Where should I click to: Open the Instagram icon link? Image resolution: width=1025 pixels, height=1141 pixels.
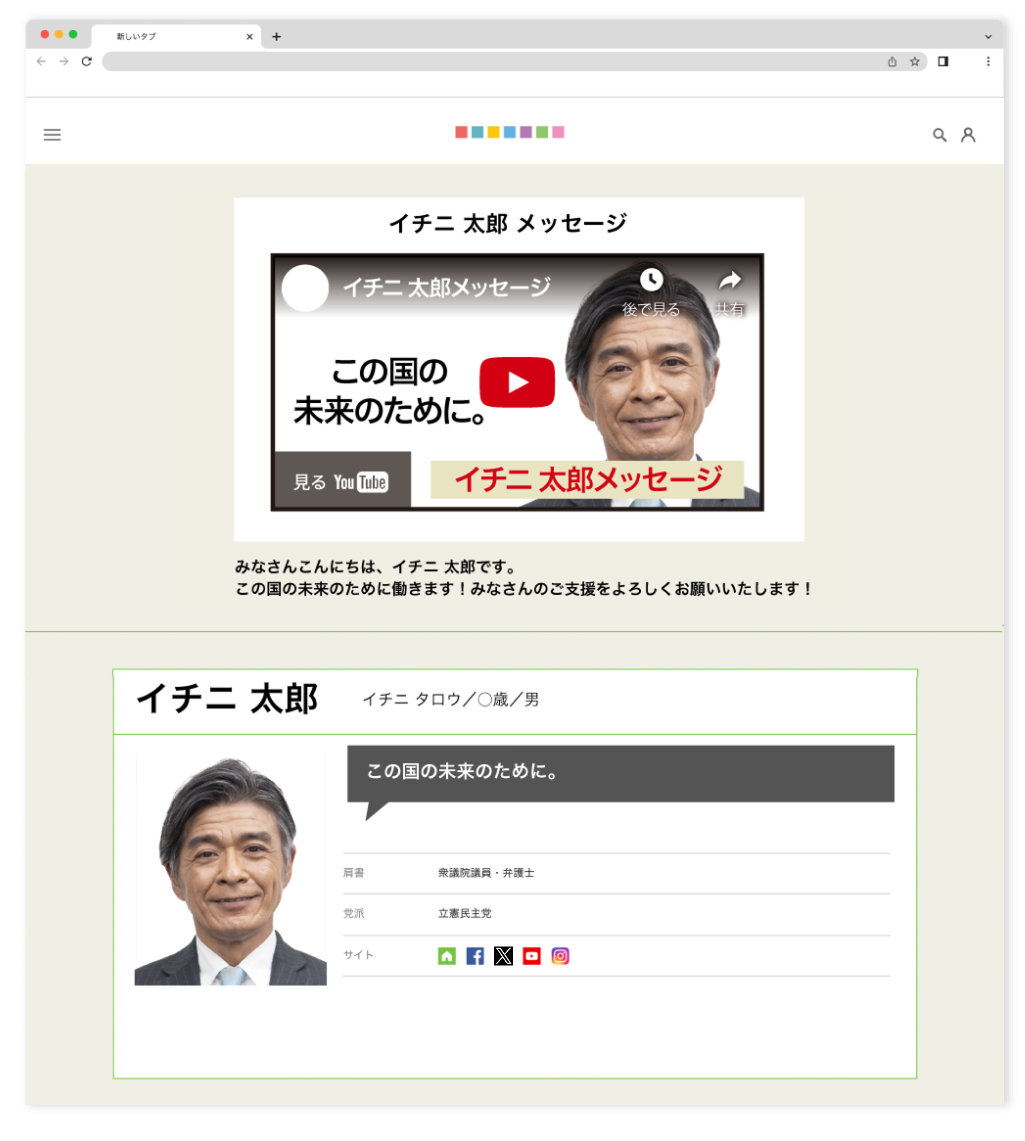(560, 955)
